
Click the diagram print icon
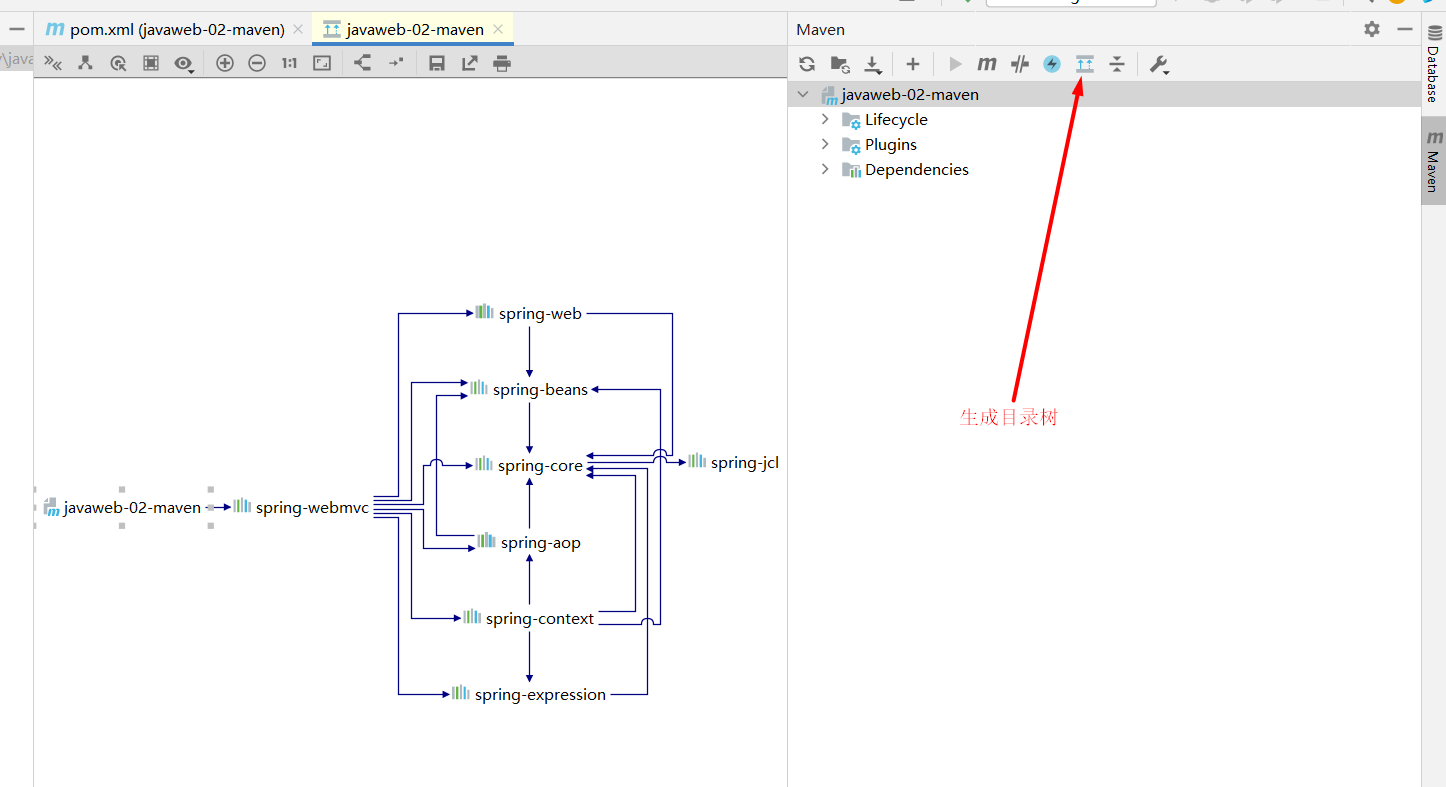pyautogui.click(x=502, y=63)
